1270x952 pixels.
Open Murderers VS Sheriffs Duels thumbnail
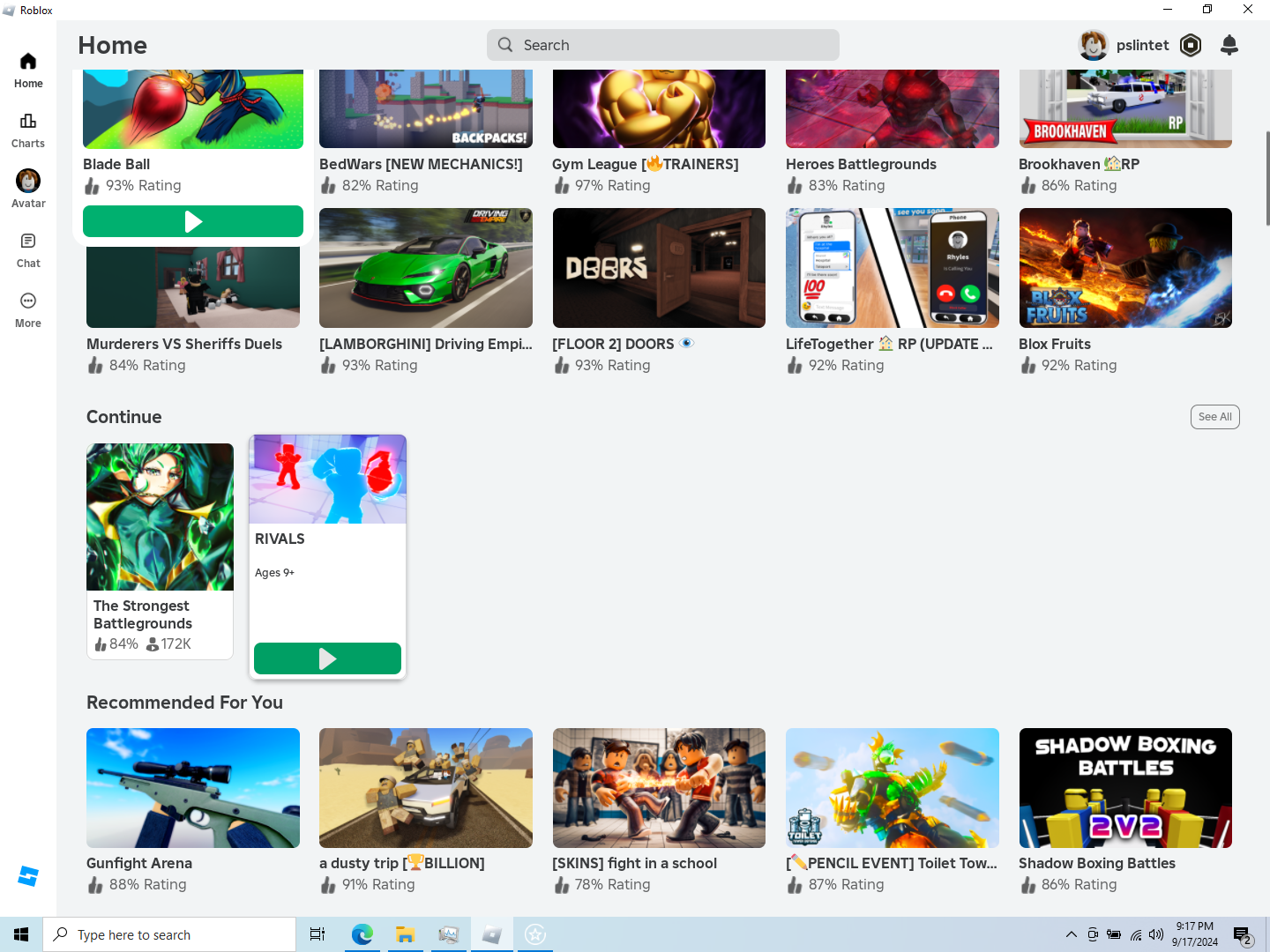coord(193,287)
